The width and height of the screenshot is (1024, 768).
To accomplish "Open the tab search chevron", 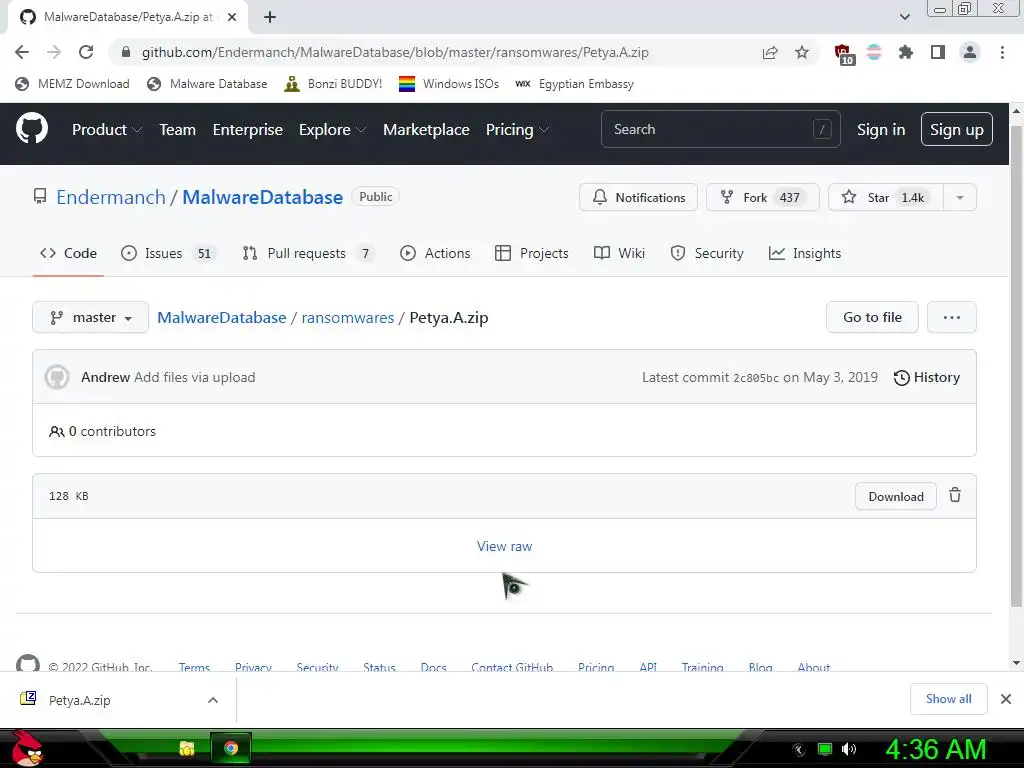I will click(904, 17).
